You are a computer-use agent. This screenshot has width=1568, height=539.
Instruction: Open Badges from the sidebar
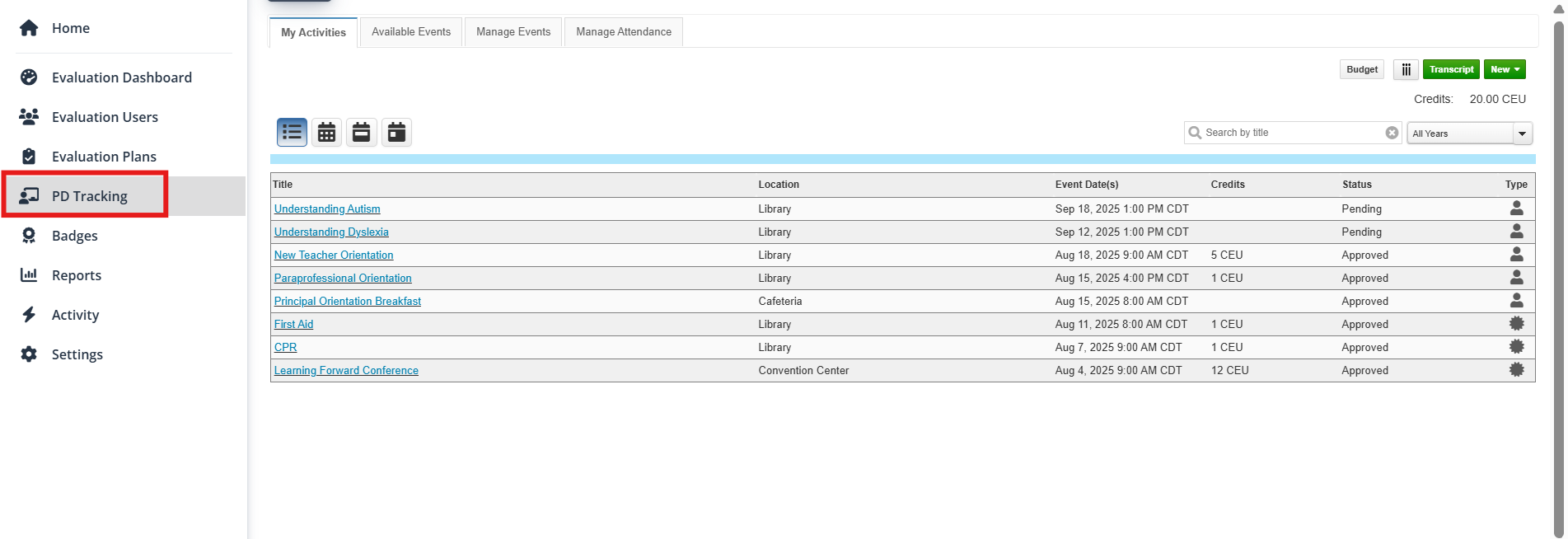coord(74,236)
